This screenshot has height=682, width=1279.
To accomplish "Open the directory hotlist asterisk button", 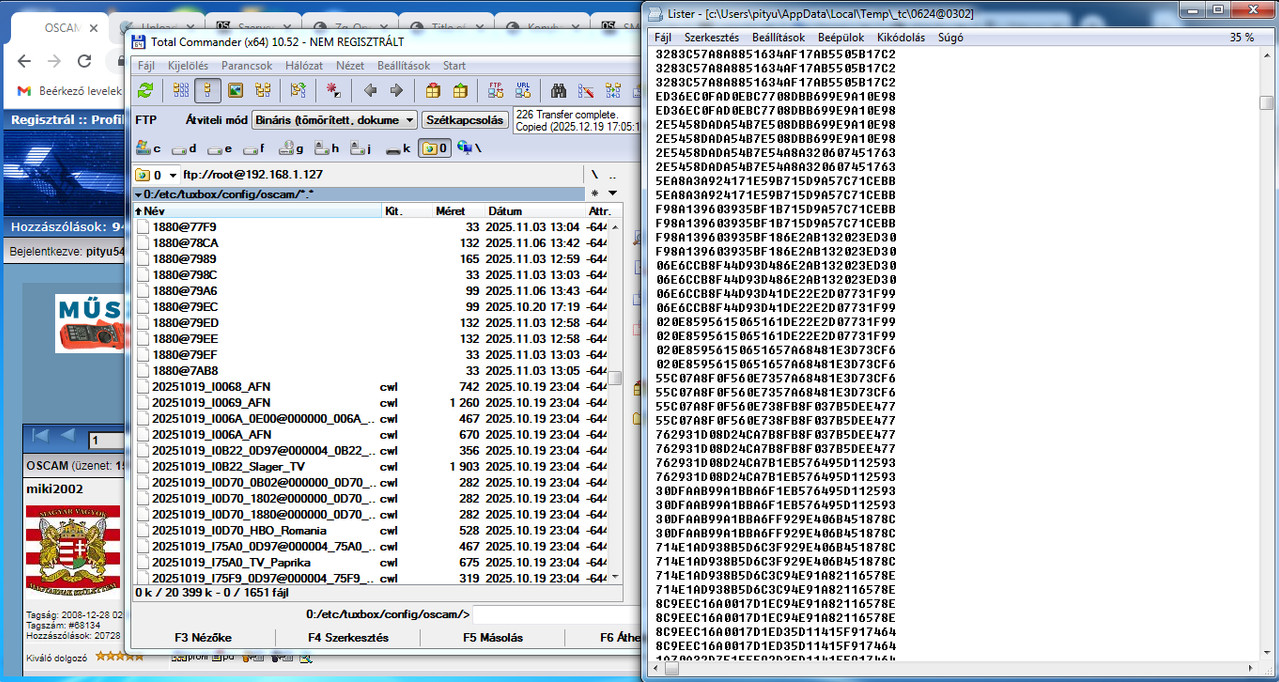I will (x=596, y=193).
